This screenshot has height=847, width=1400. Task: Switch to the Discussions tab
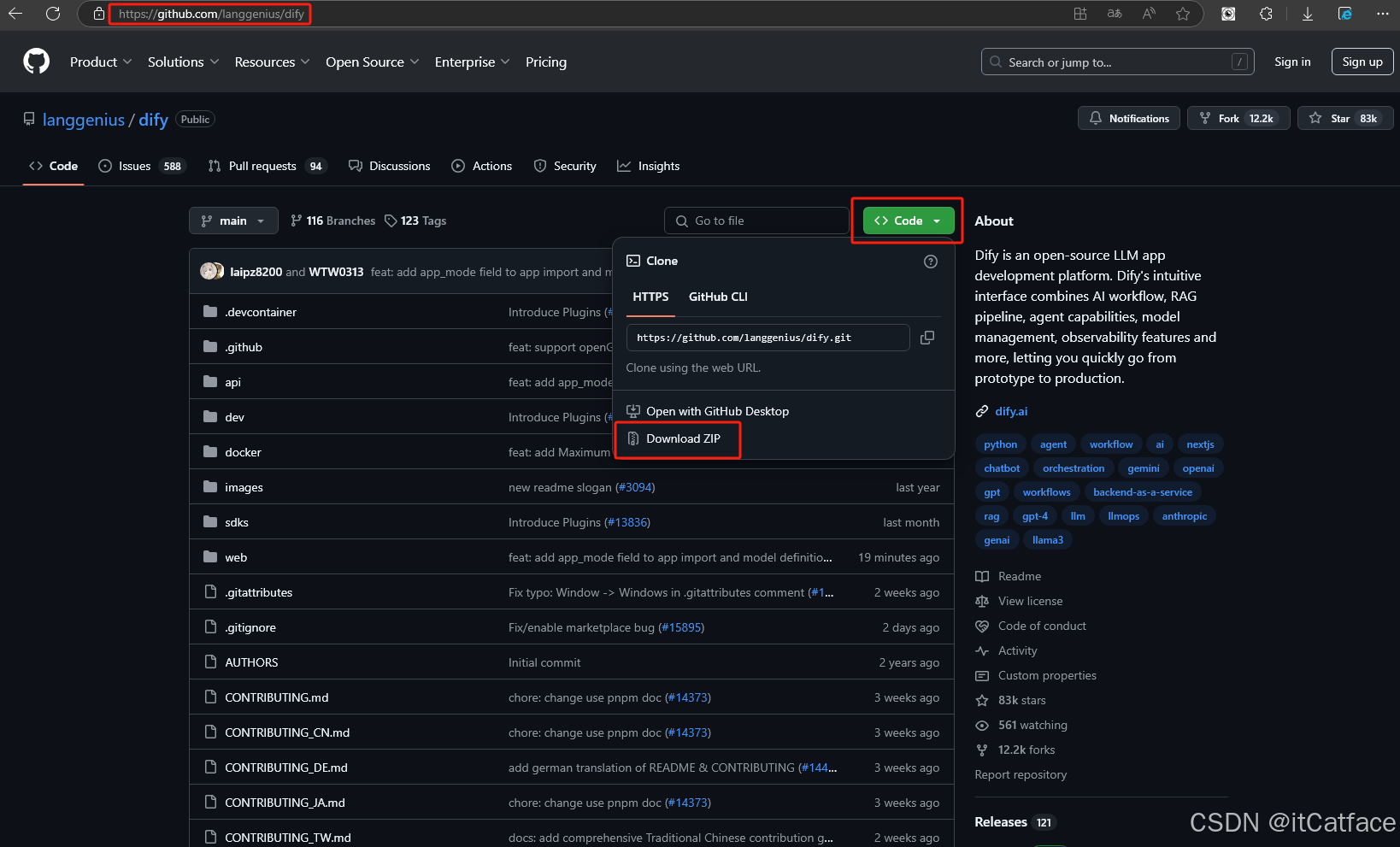coord(390,166)
